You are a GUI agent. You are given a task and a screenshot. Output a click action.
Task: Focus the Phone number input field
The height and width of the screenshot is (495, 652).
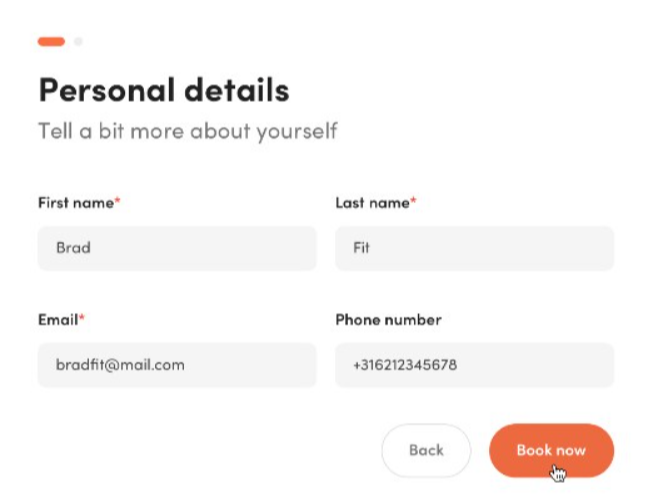coord(474,365)
